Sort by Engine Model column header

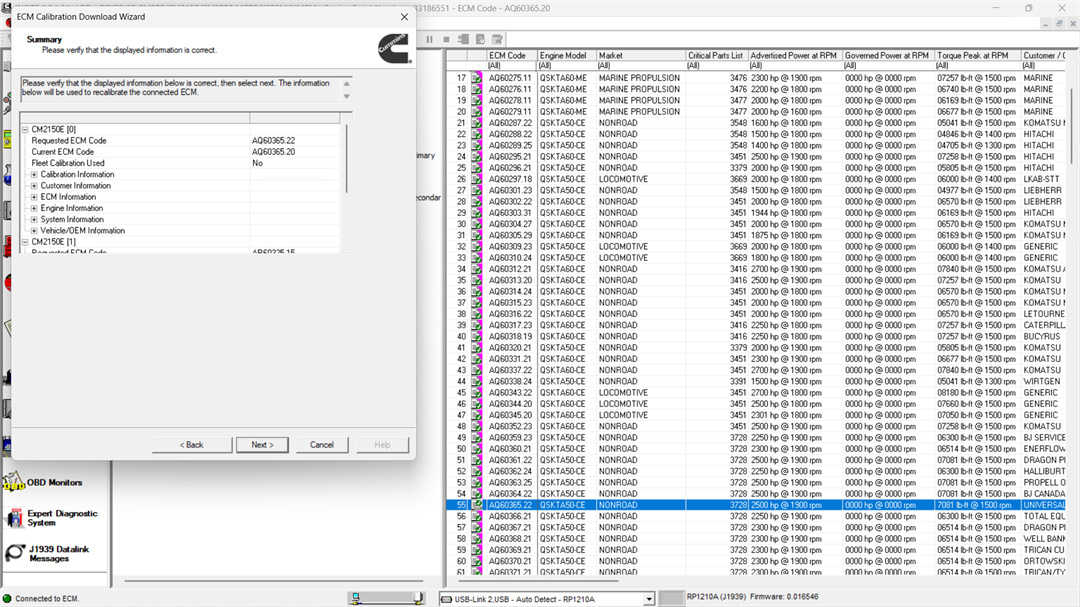(x=565, y=56)
